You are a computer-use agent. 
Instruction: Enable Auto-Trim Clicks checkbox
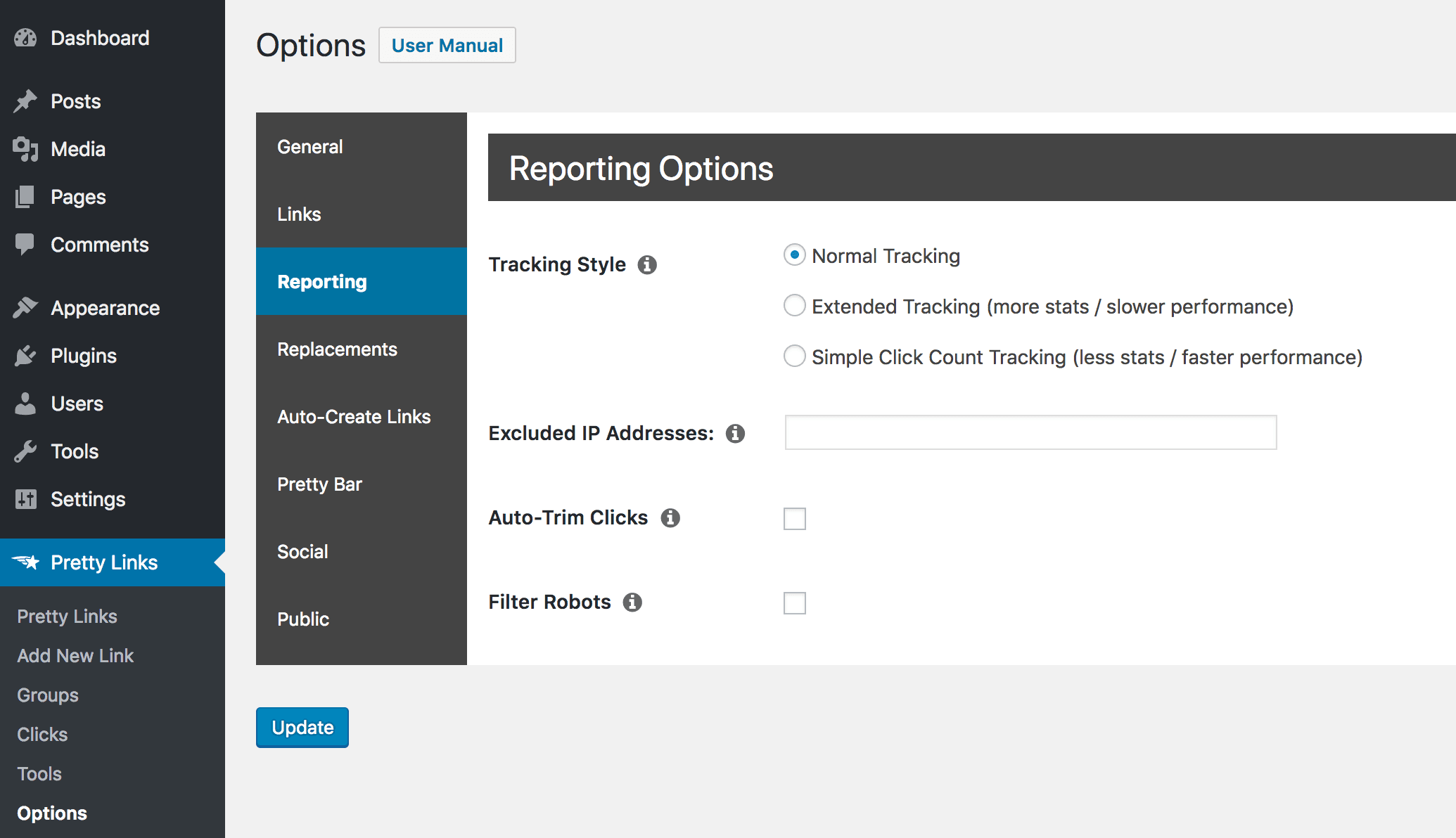click(795, 519)
